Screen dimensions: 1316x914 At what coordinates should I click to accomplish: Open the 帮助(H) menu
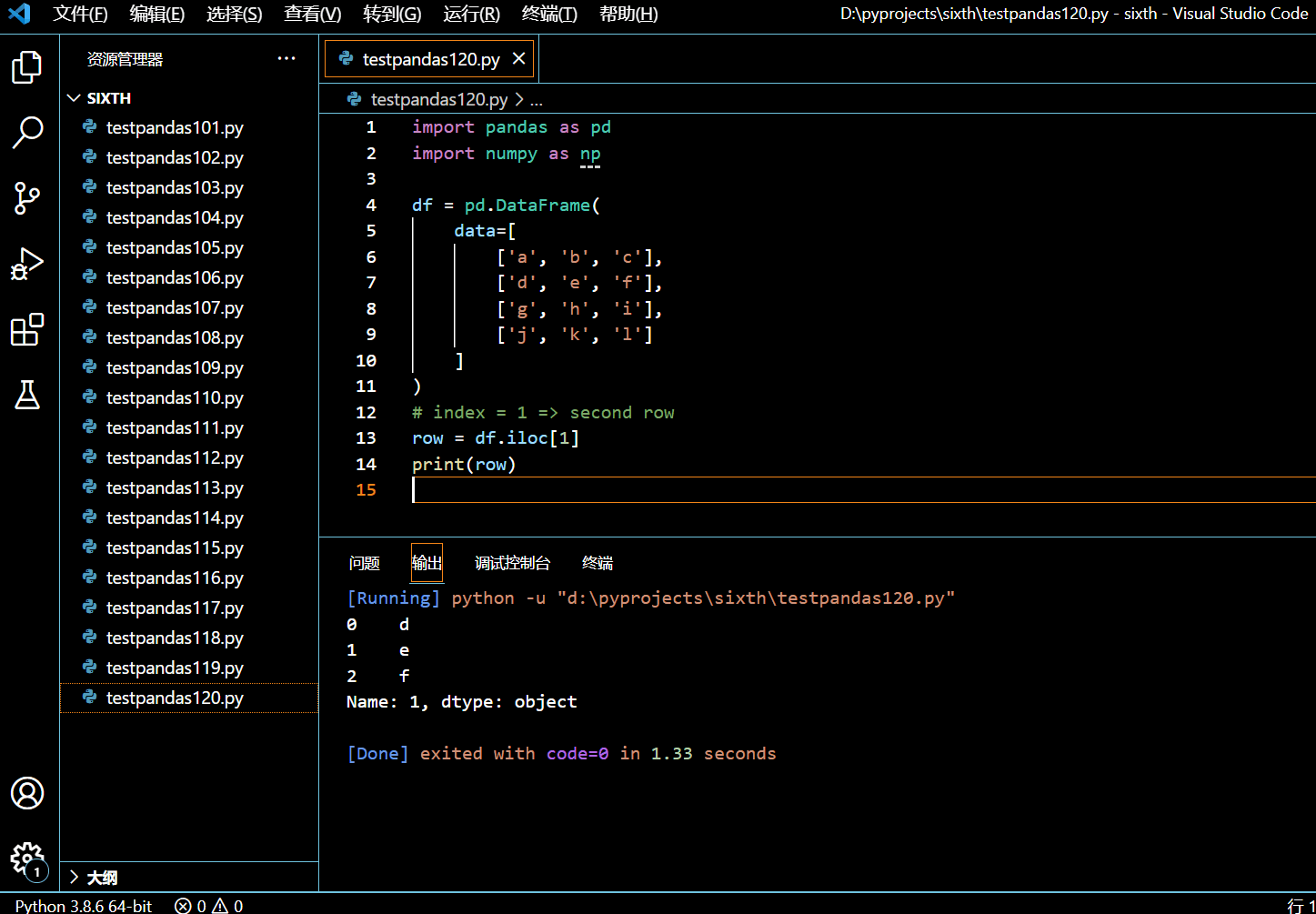(x=628, y=14)
